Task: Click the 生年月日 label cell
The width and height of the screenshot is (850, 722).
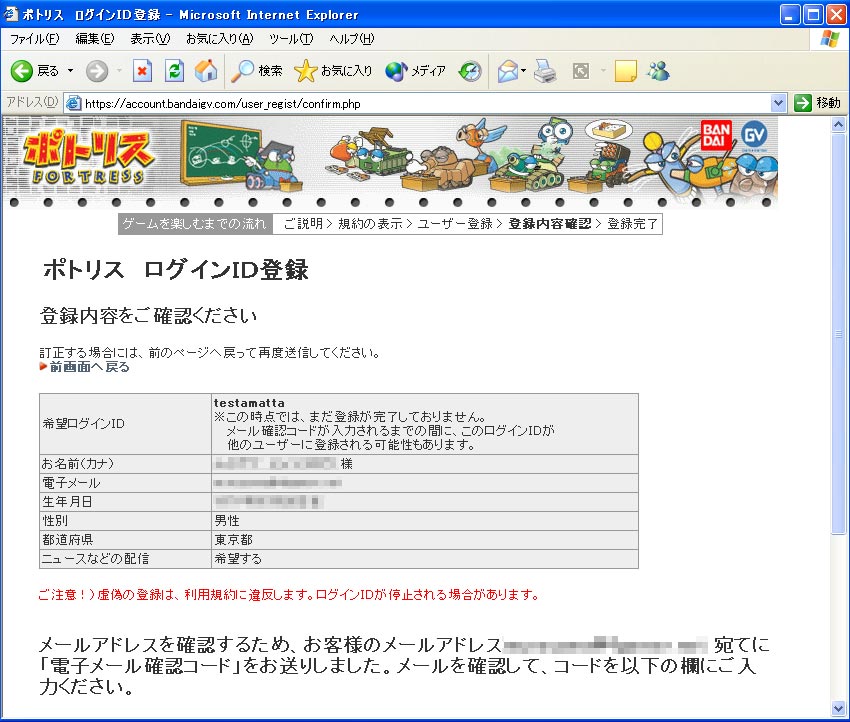Action: pyautogui.click(x=125, y=502)
